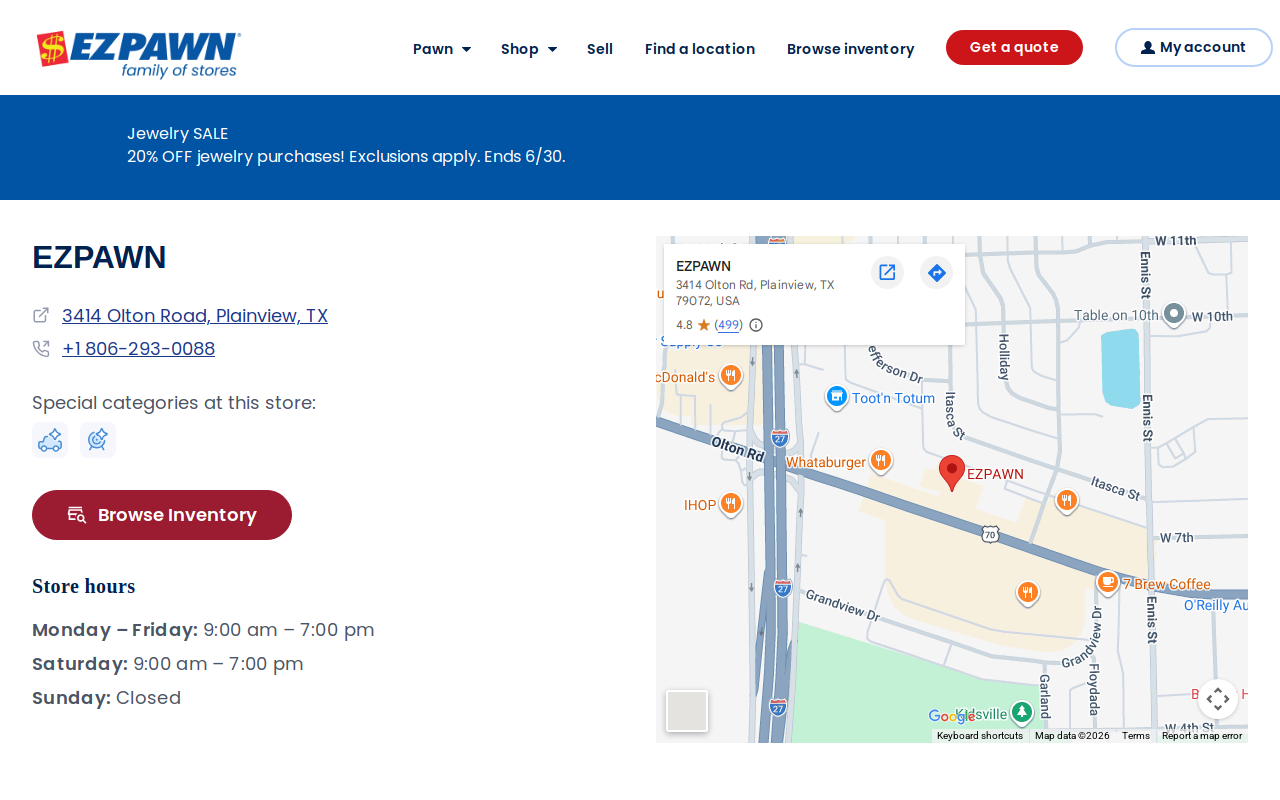Click the rating info icon on the map card
The height and width of the screenshot is (800, 1280).
(756, 325)
